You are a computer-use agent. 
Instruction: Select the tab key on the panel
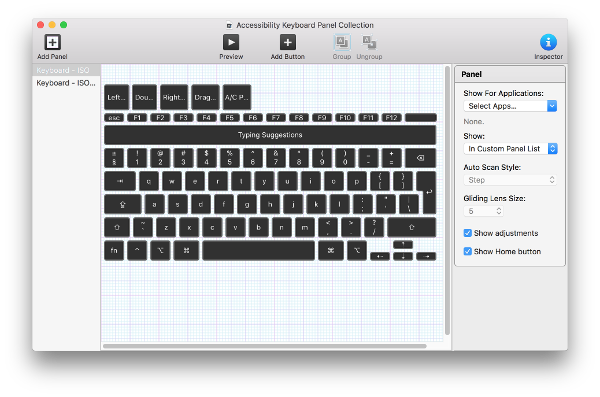pos(120,181)
